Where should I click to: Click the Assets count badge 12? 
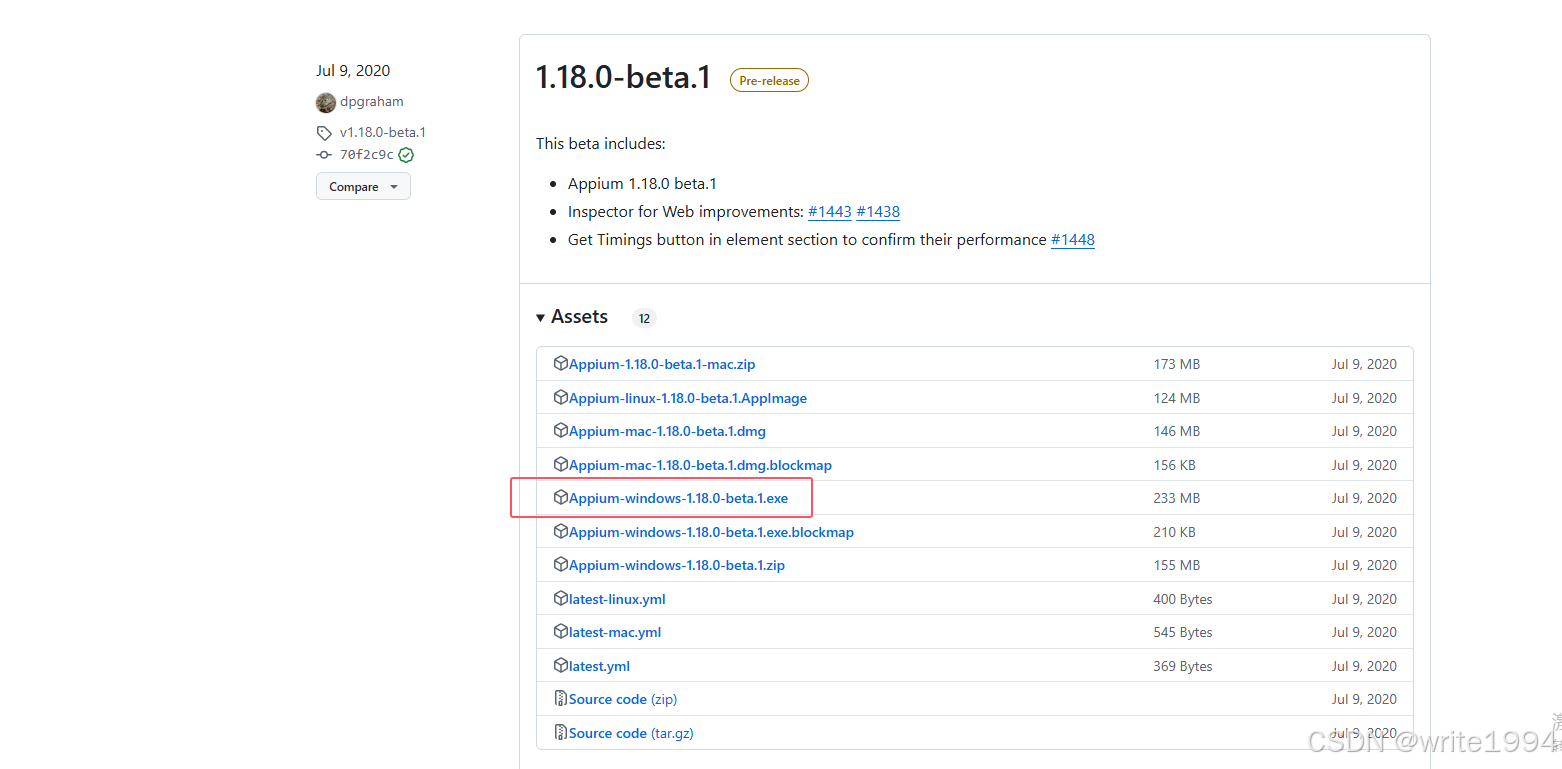point(644,318)
